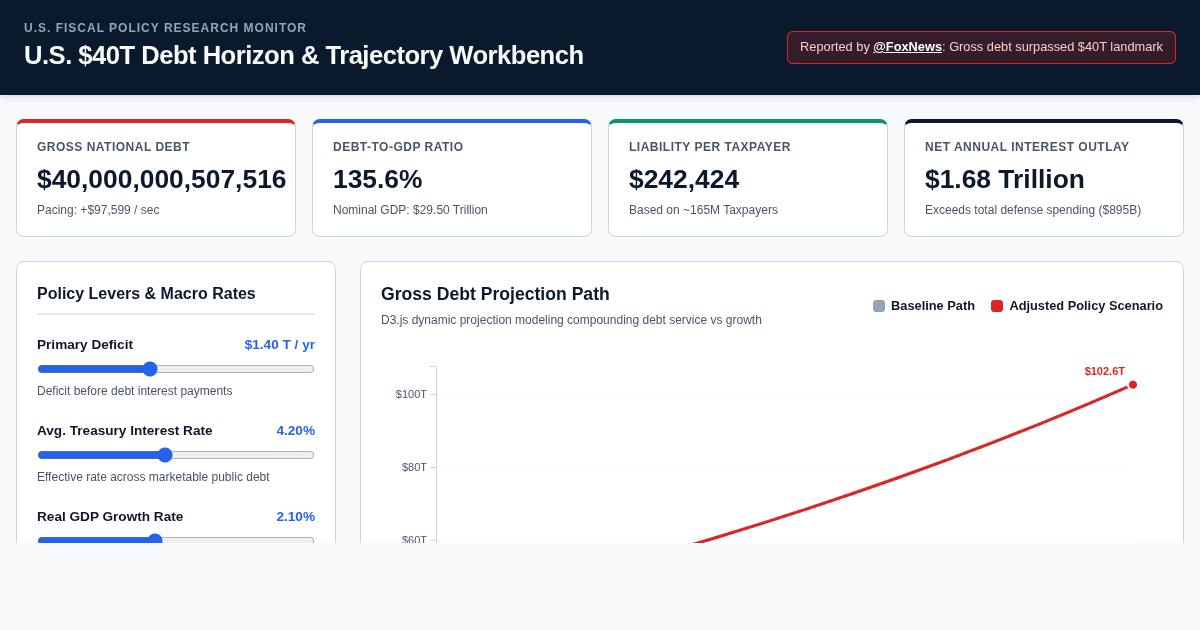
Task: Click "U.S. FISCAL POLICY RESEARCH MONITOR" header text
Action: (165, 28)
